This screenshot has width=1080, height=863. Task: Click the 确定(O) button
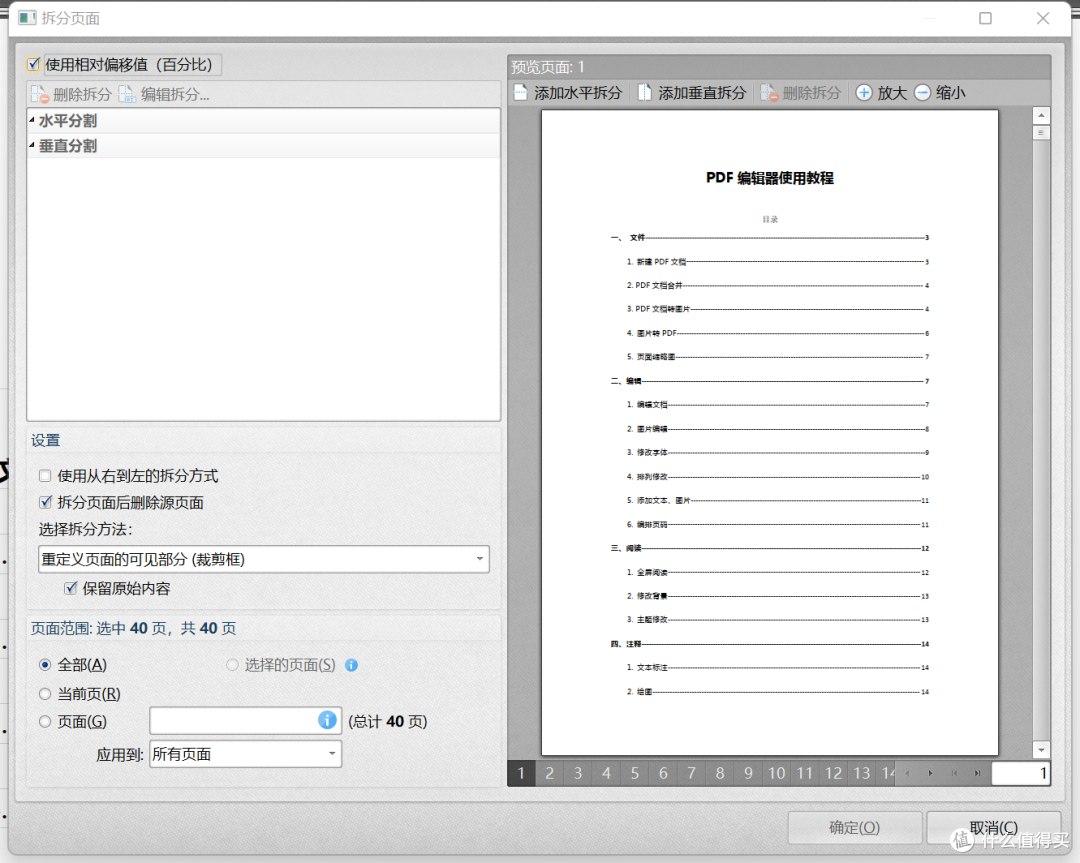tap(855, 827)
